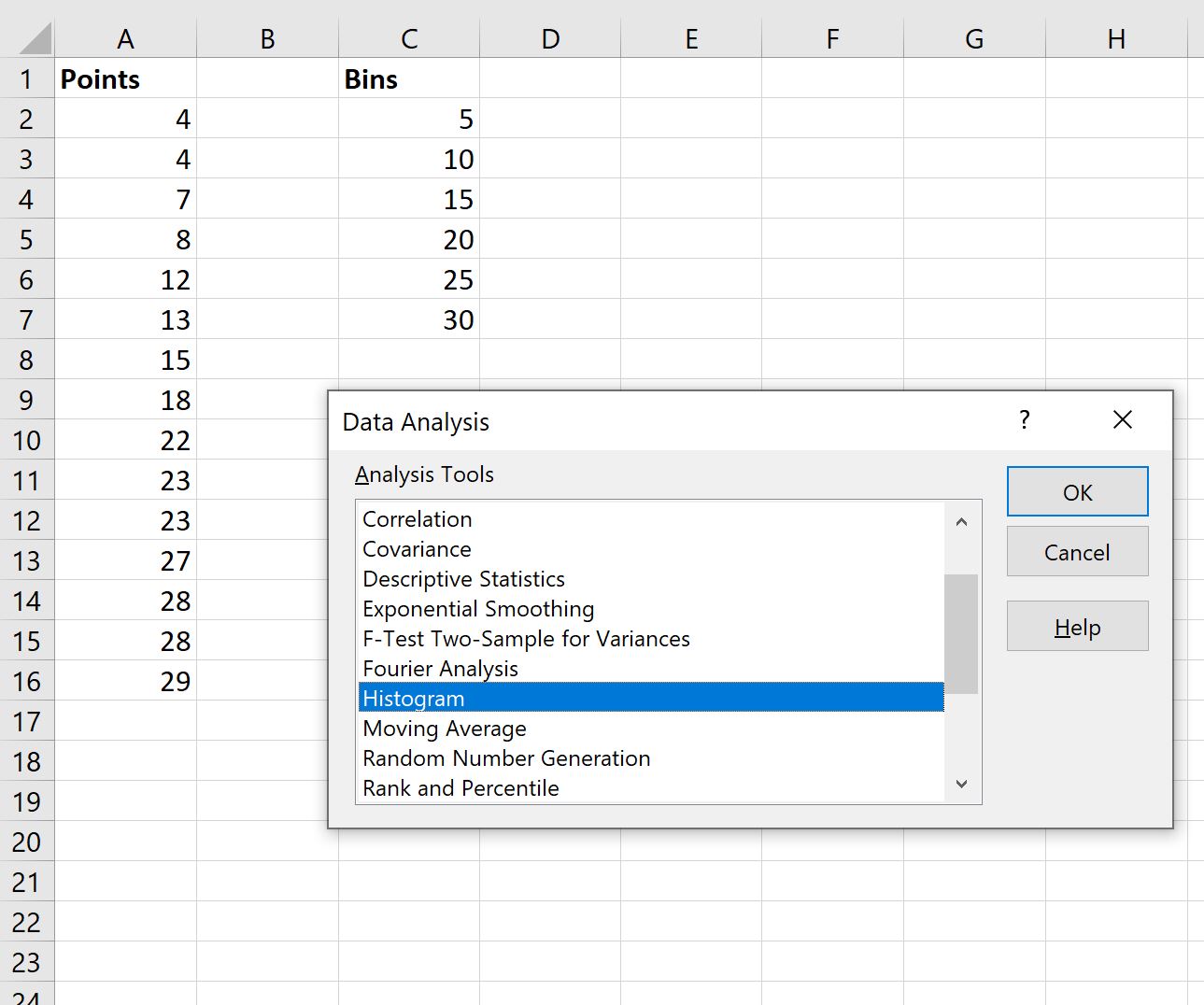Click the Bins header cell
This screenshot has width=1204, height=1005.
point(409,78)
